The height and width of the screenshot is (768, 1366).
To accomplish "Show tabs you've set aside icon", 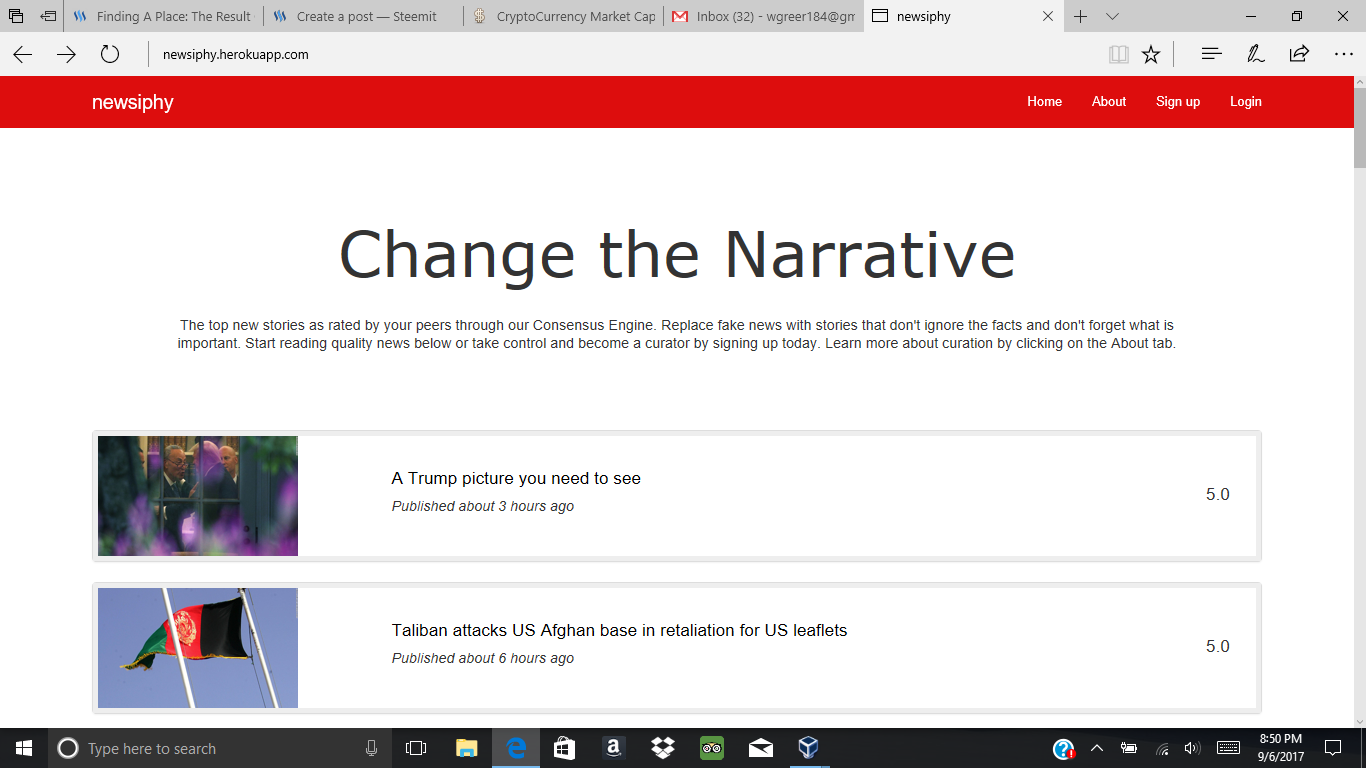I will tap(16, 16).
